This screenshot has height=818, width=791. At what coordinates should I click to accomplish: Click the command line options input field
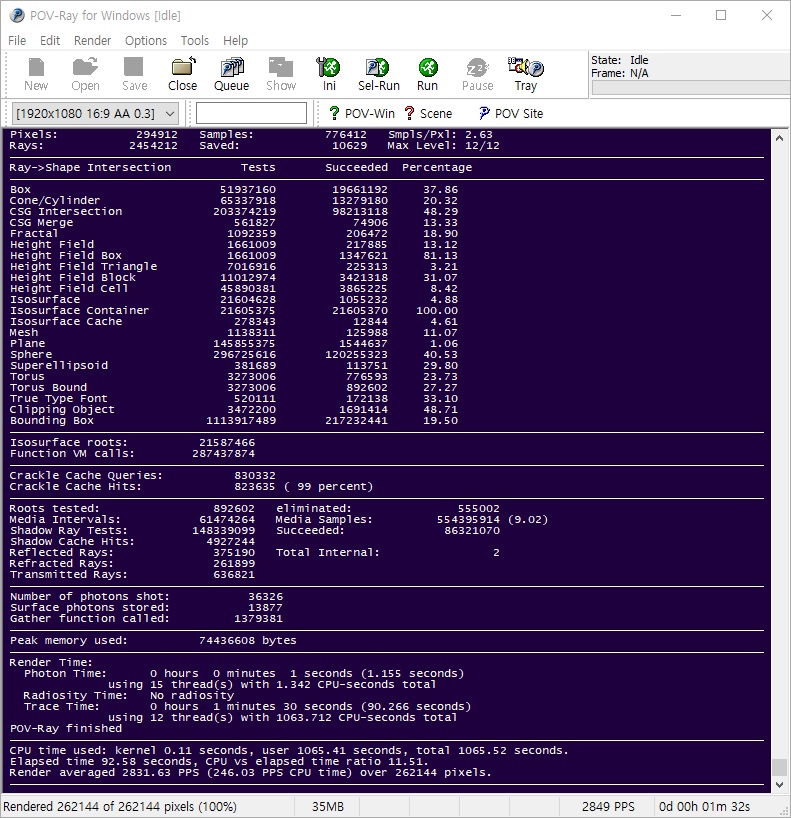click(x=251, y=113)
